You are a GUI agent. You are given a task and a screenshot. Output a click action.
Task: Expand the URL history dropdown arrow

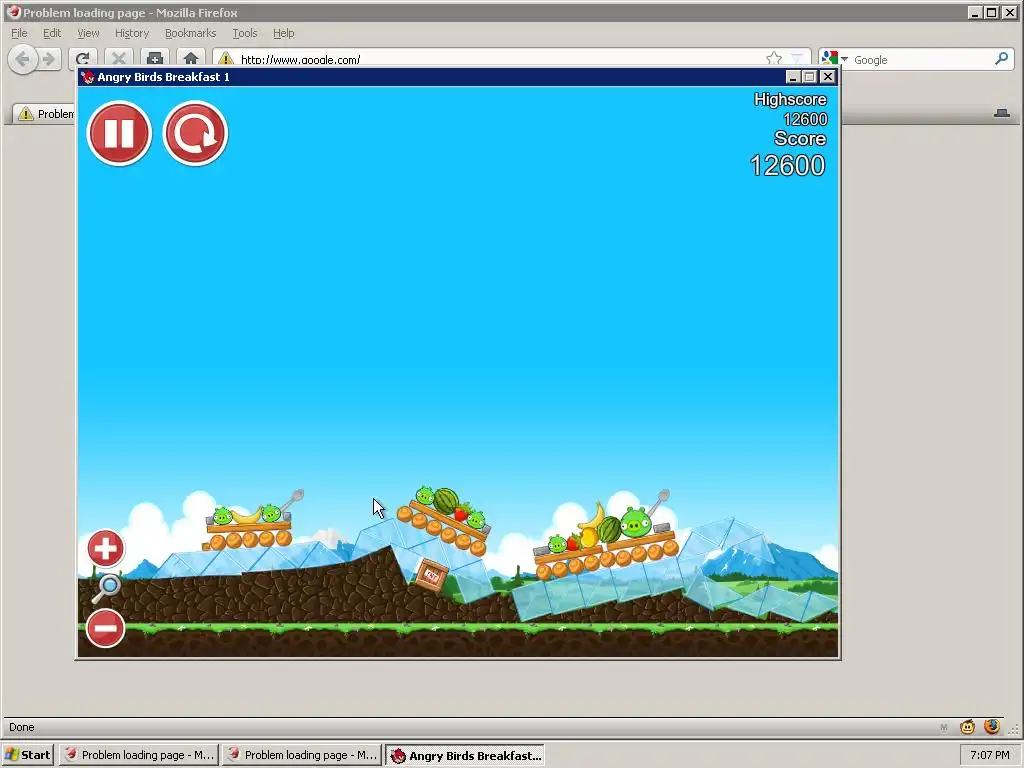point(797,59)
